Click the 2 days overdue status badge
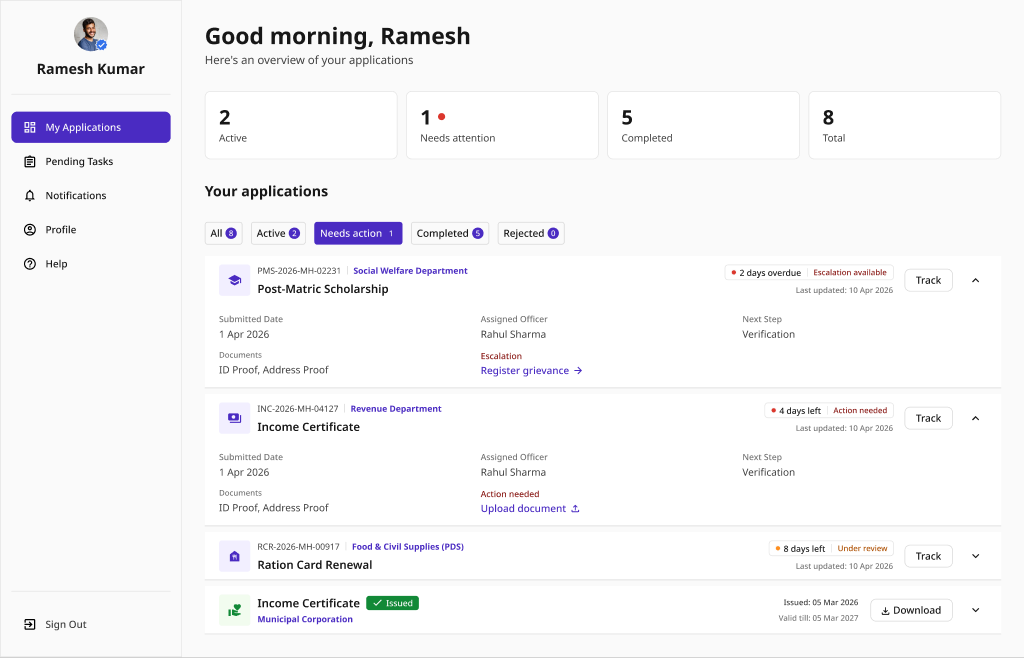The height and width of the screenshot is (658, 1024). click(765, 273)
